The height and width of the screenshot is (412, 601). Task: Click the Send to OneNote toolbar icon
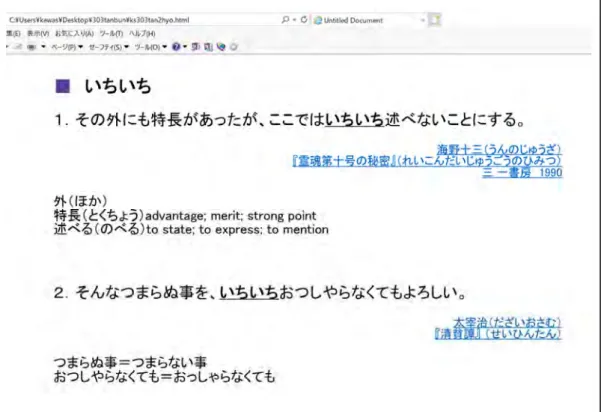(195, 47)
